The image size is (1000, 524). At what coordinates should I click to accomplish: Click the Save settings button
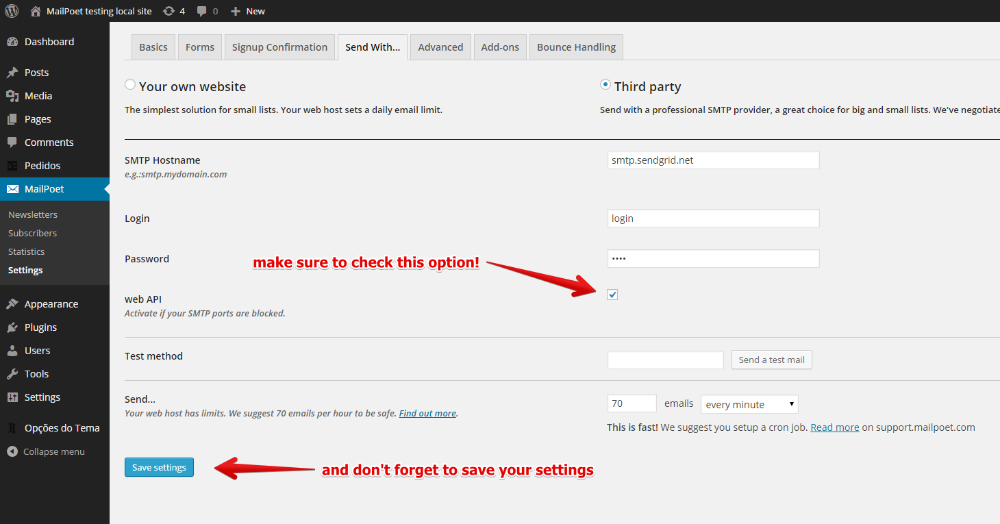159,467
